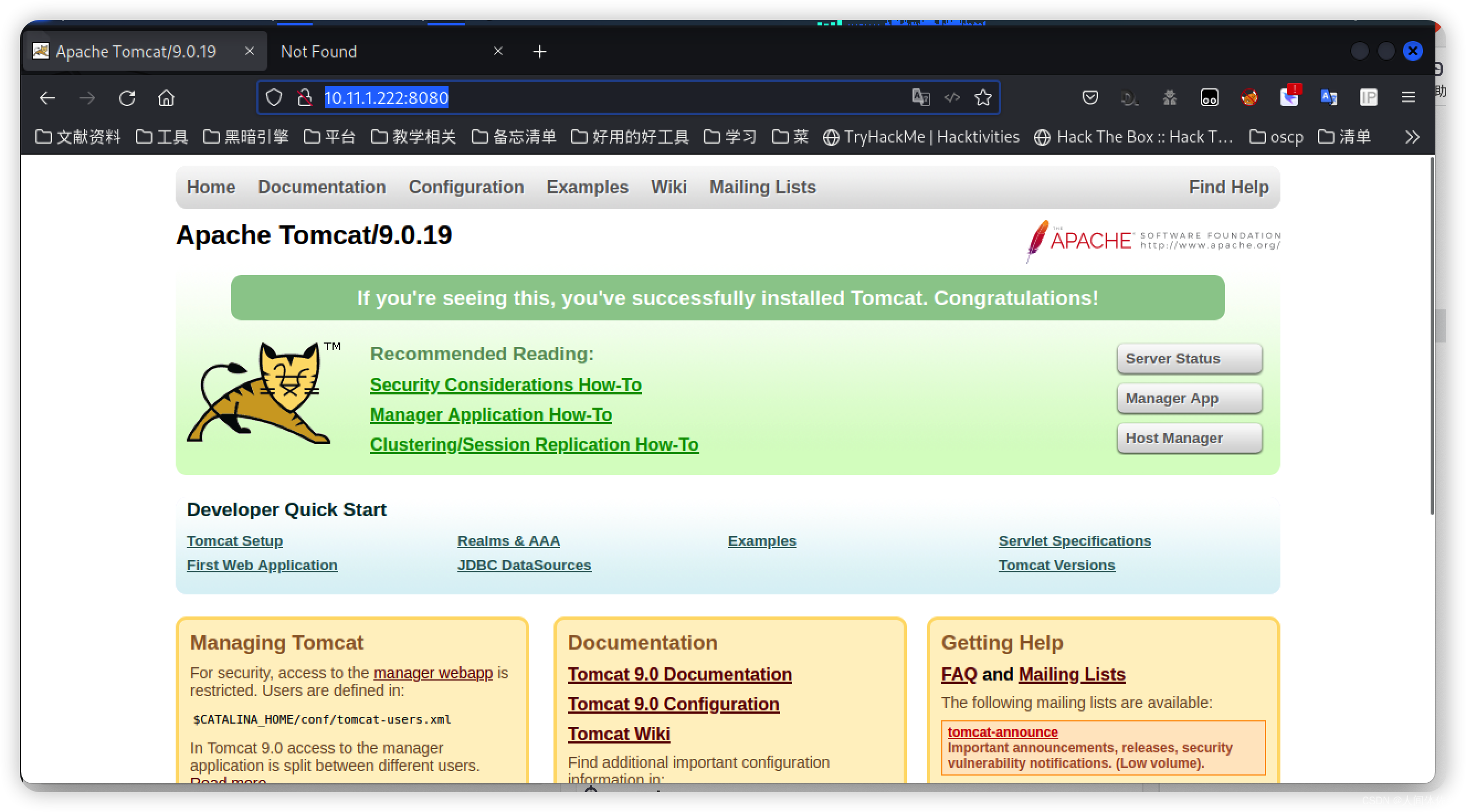This screenshot has width=1466, height=812.
Task: Open the 好用的好工具 bookmark folder
Action: click(630, 137)
